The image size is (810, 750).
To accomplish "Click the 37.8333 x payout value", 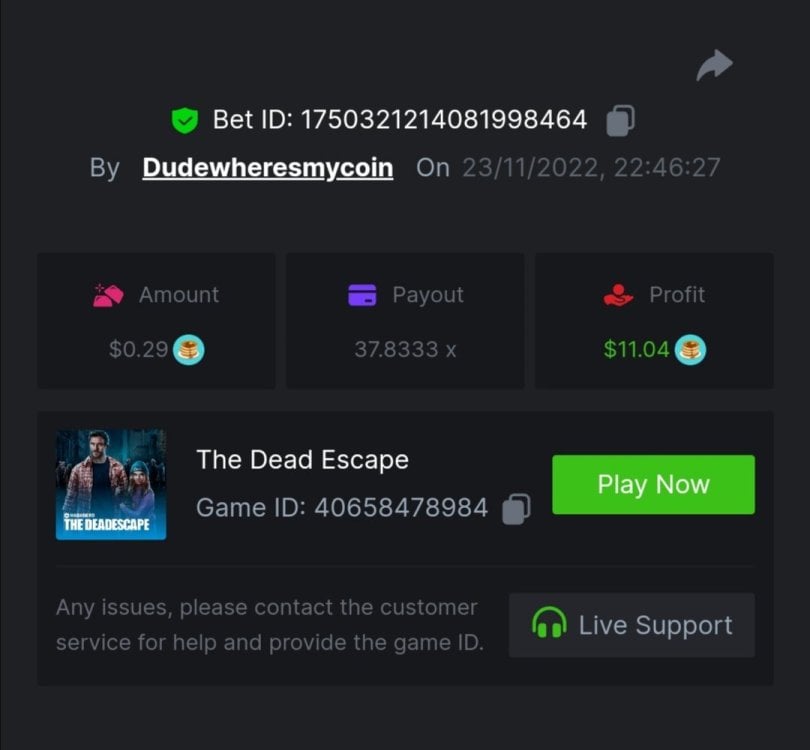I will point(405,350).
